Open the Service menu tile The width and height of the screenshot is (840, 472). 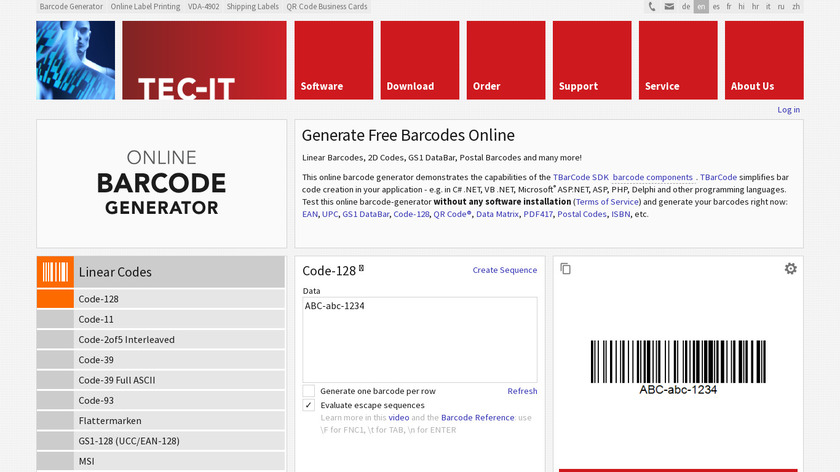pos(678,60)
